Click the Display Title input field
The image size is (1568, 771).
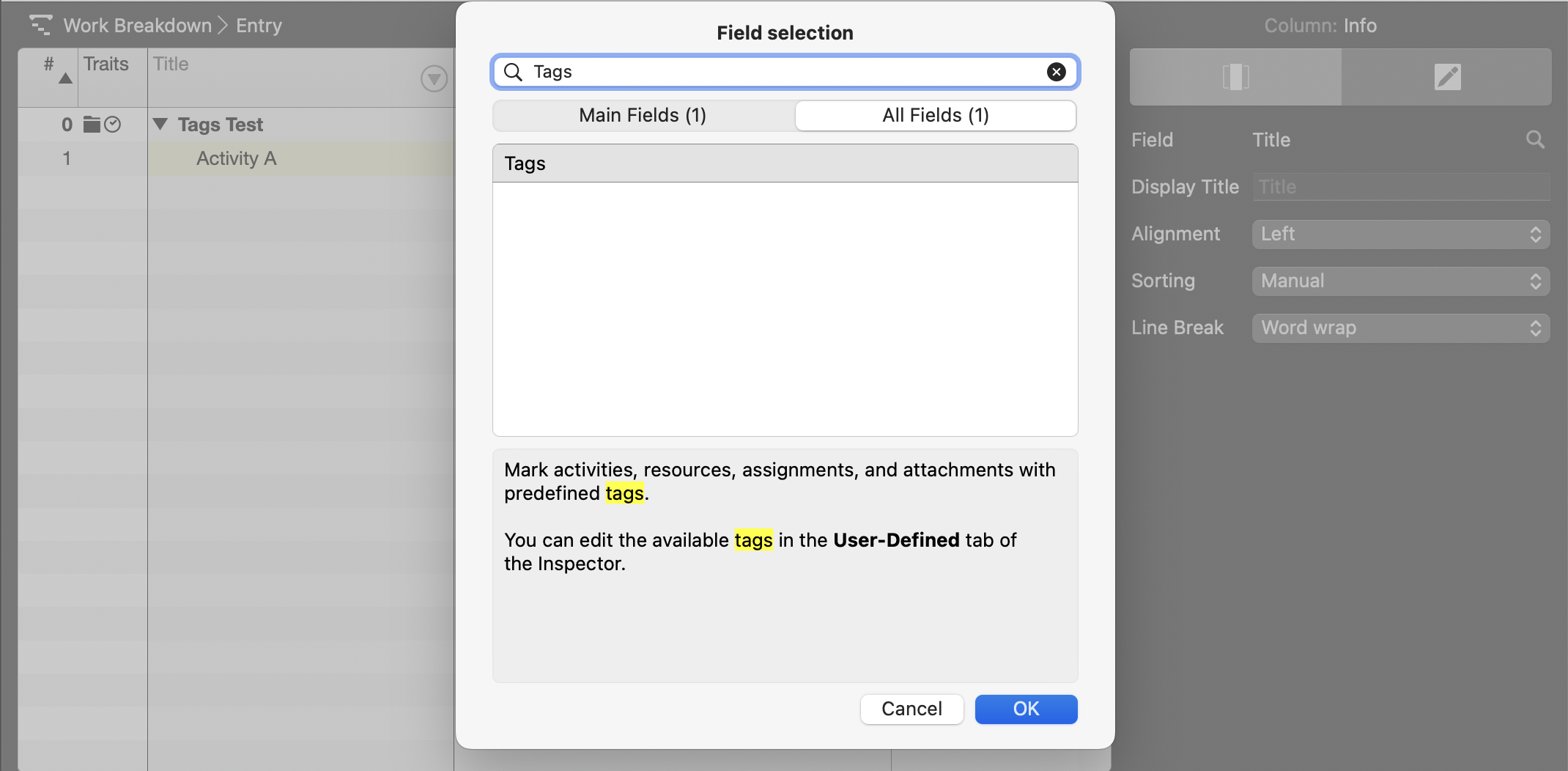tap(1401, 187)
